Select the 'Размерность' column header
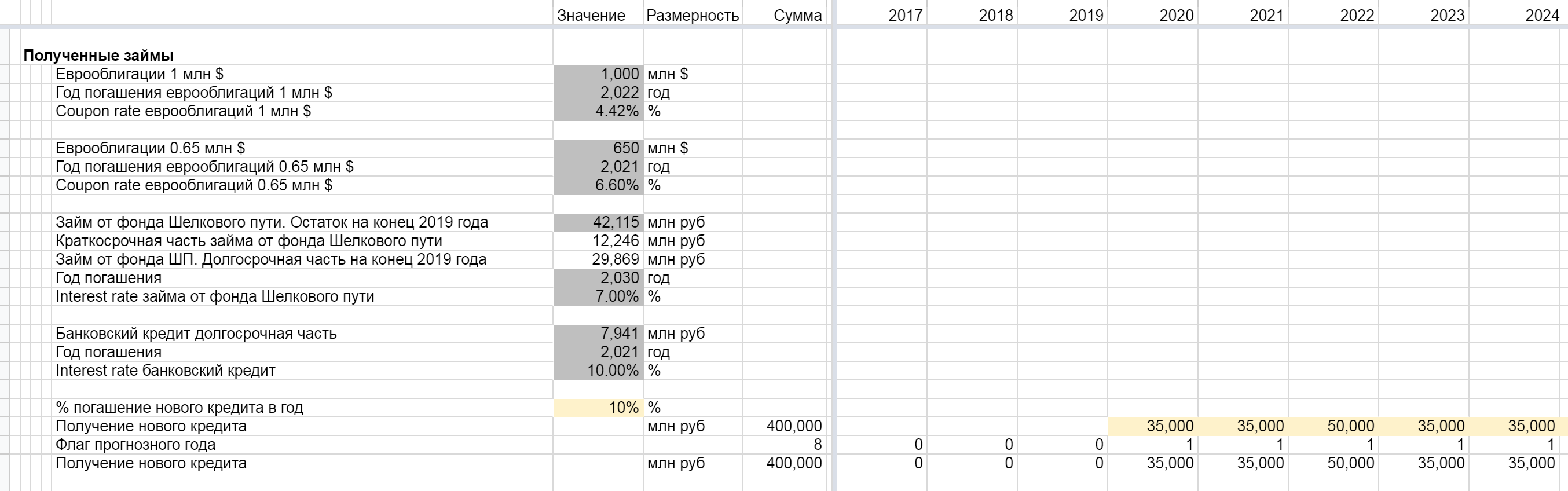 pyautogui.click(x=693, y=15)
